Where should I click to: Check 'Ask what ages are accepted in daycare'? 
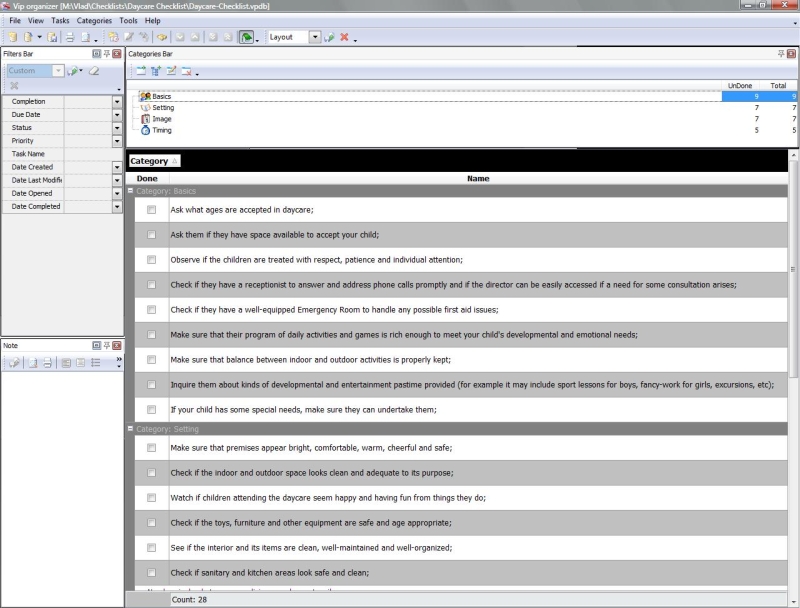point(151,210)
